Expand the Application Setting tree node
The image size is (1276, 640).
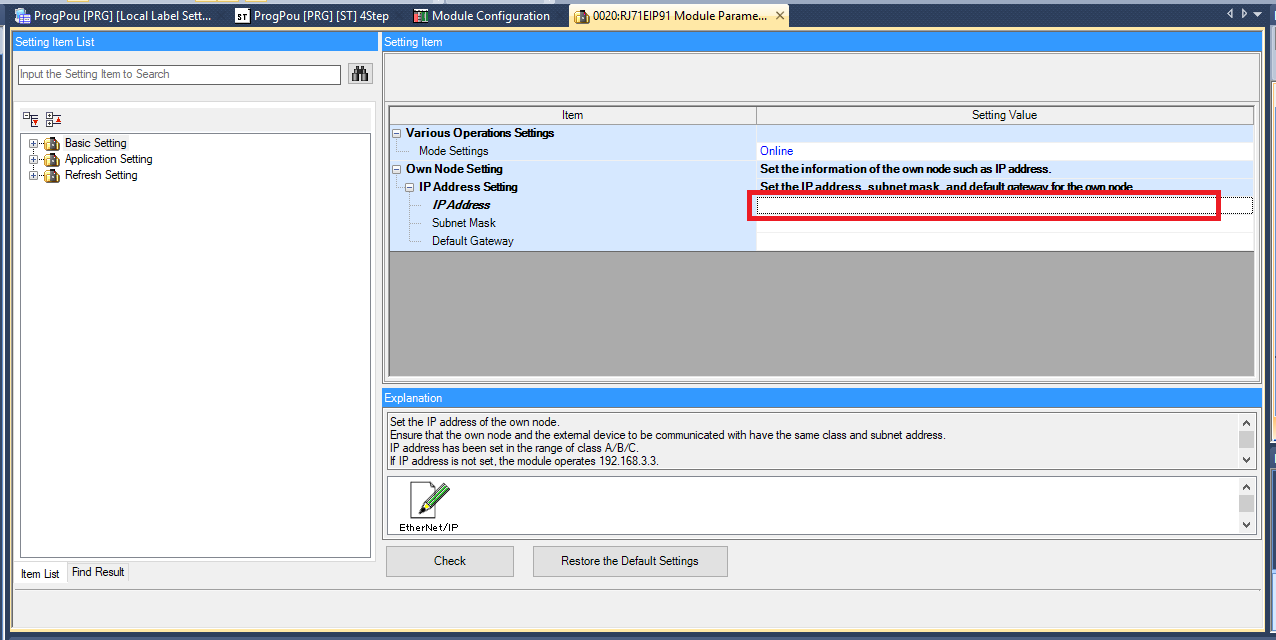[x=34, y=160]
